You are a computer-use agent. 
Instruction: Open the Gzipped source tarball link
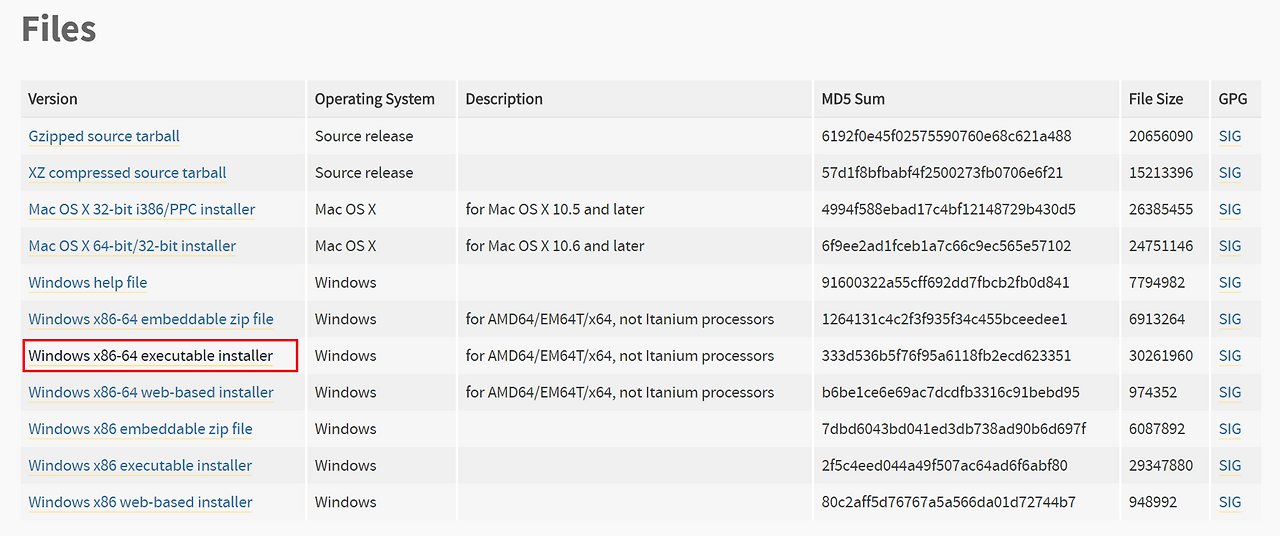[x=104, y=136]
